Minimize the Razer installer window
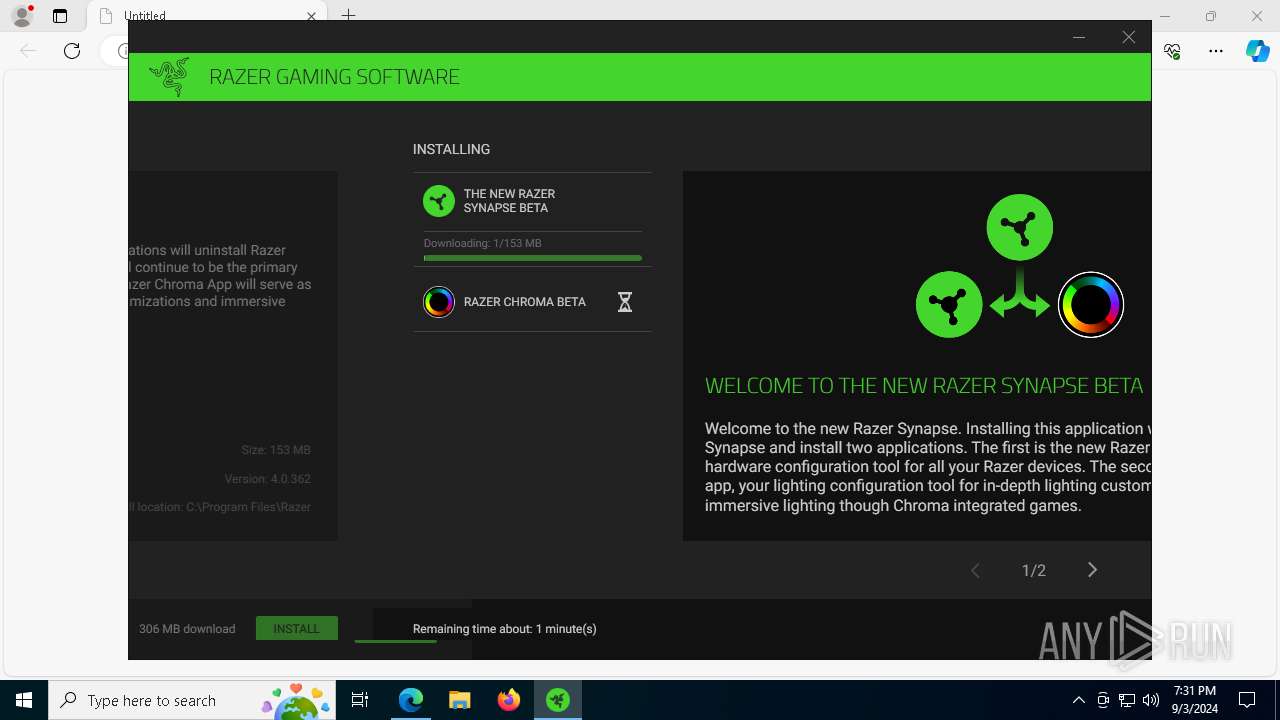 pos(1079,37)
